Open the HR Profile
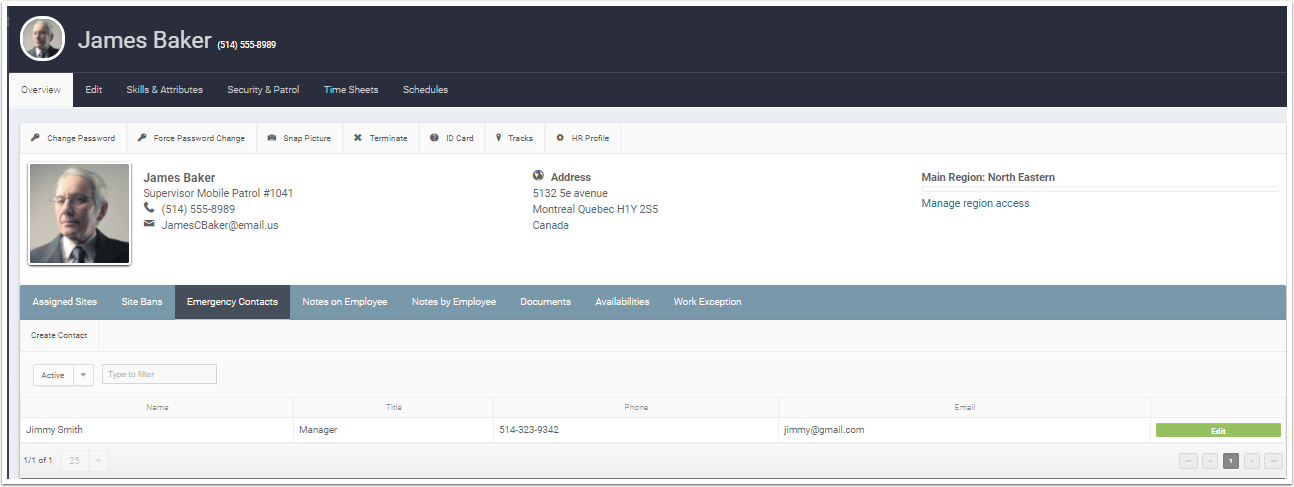The width and height of the screenshot is (1294, 487). 583,138
